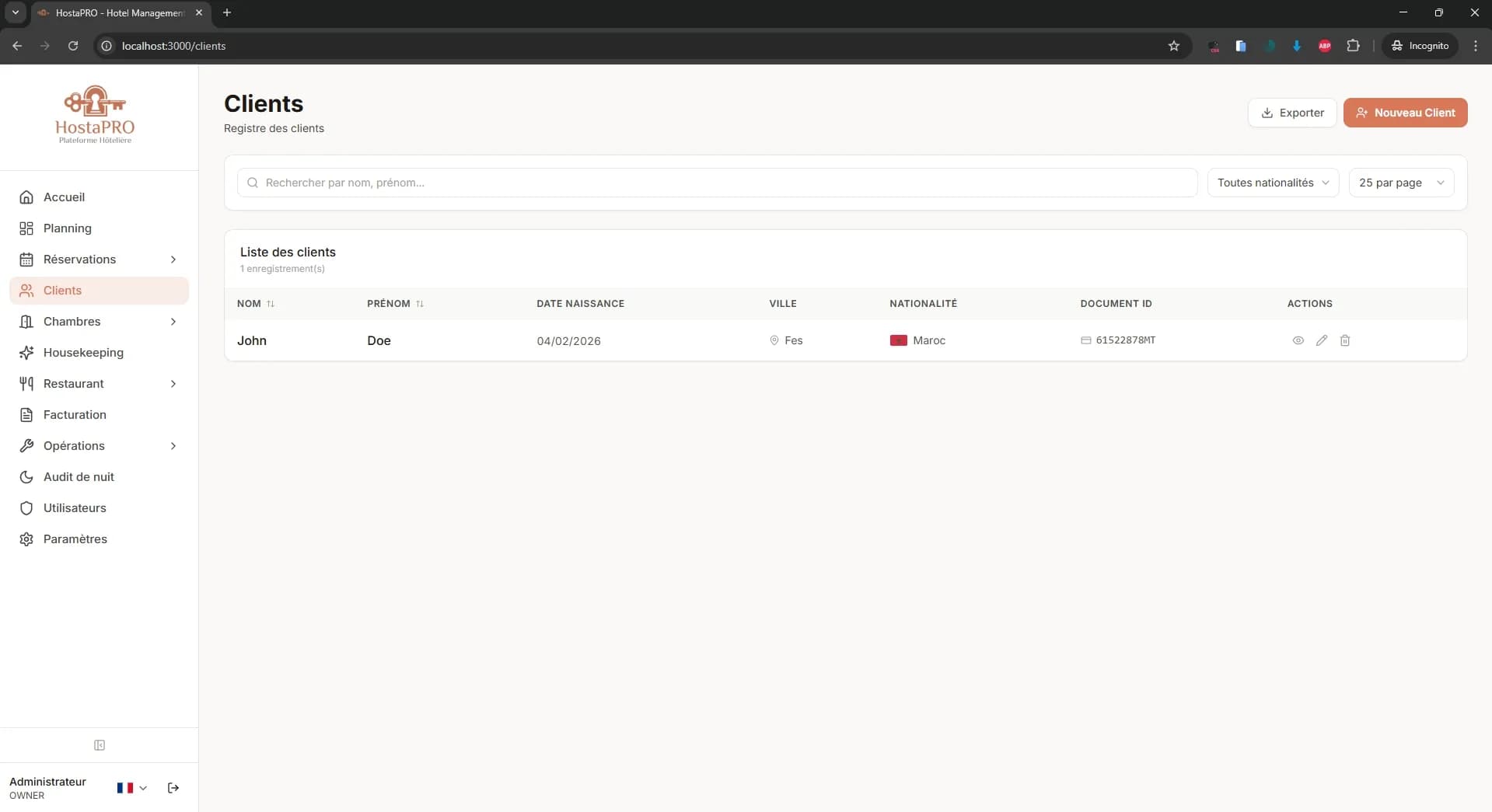Open the French flag language selector
Viewport: 1492px width, 812px height.
point(130,788)
